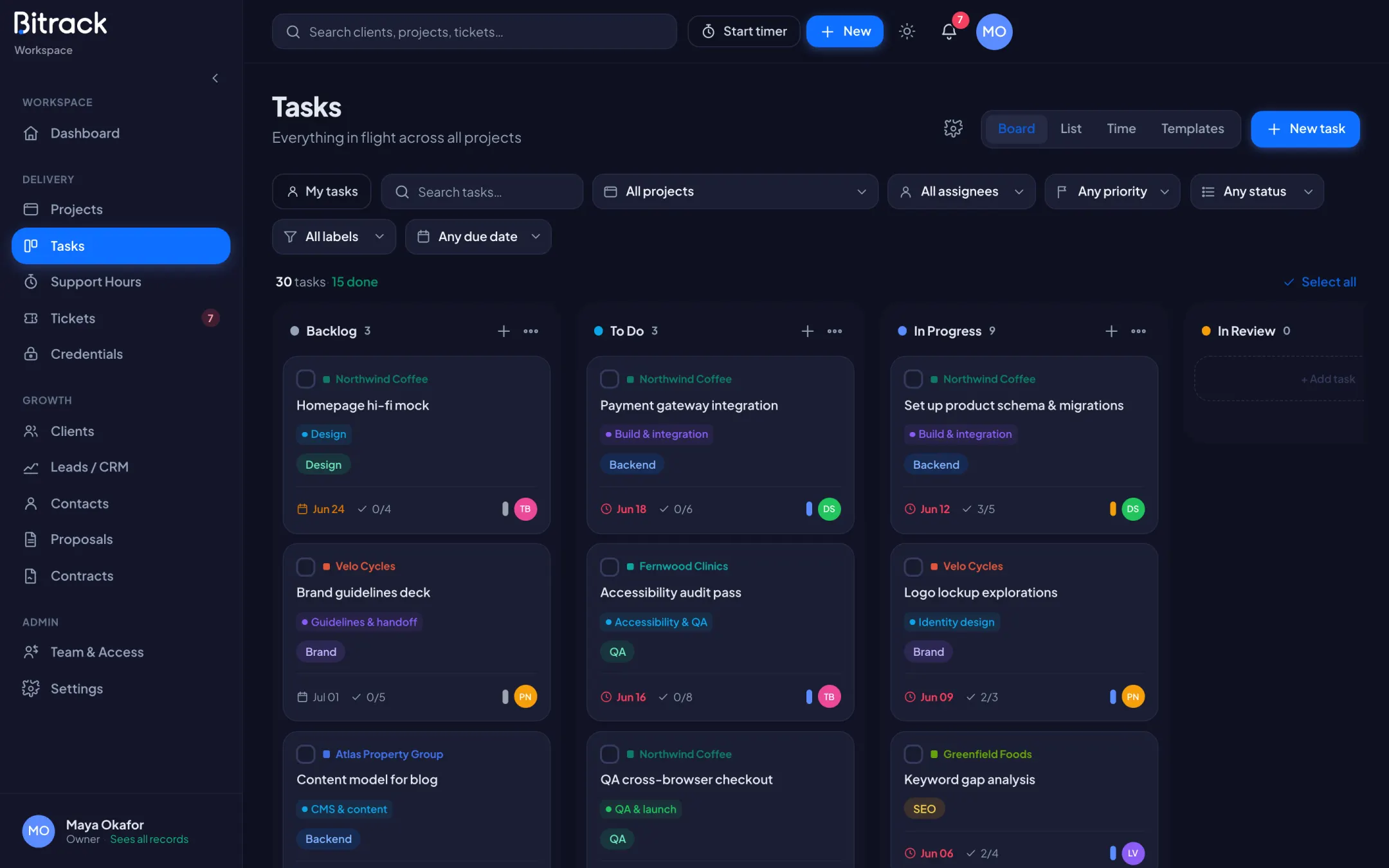
Task: Check the Brand guidelines deck task checkbox
Action: 305,566
